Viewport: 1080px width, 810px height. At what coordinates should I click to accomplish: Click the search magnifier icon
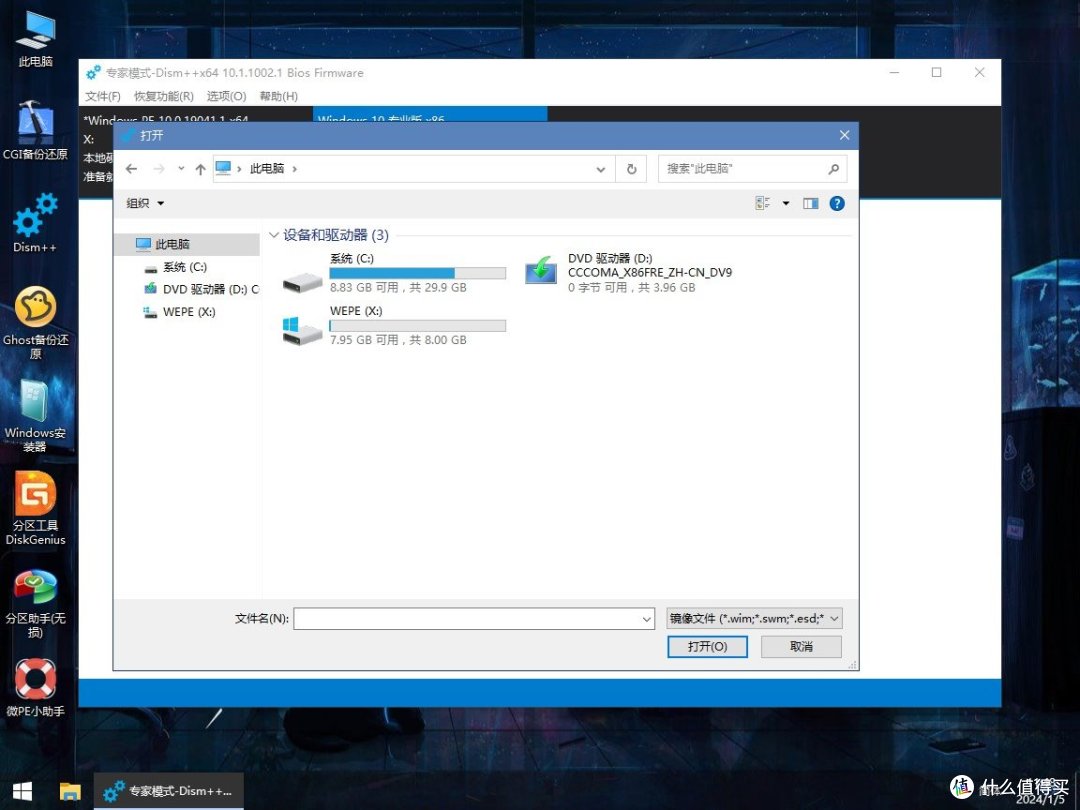tap(833, 169)
